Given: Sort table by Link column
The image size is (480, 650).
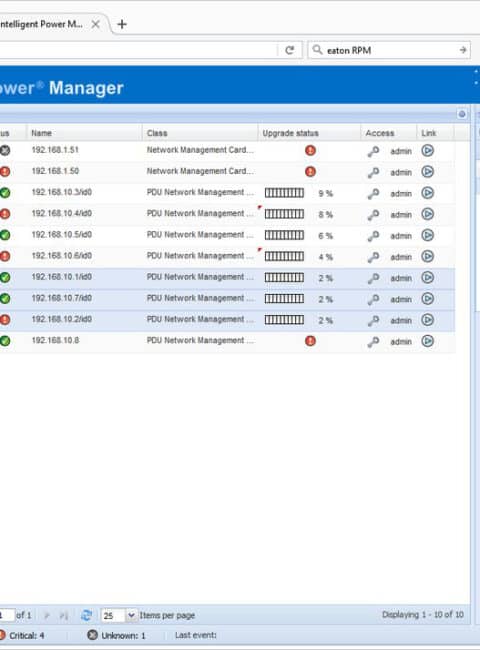Looking at the screenshot, I should click(x=435, y=133).
